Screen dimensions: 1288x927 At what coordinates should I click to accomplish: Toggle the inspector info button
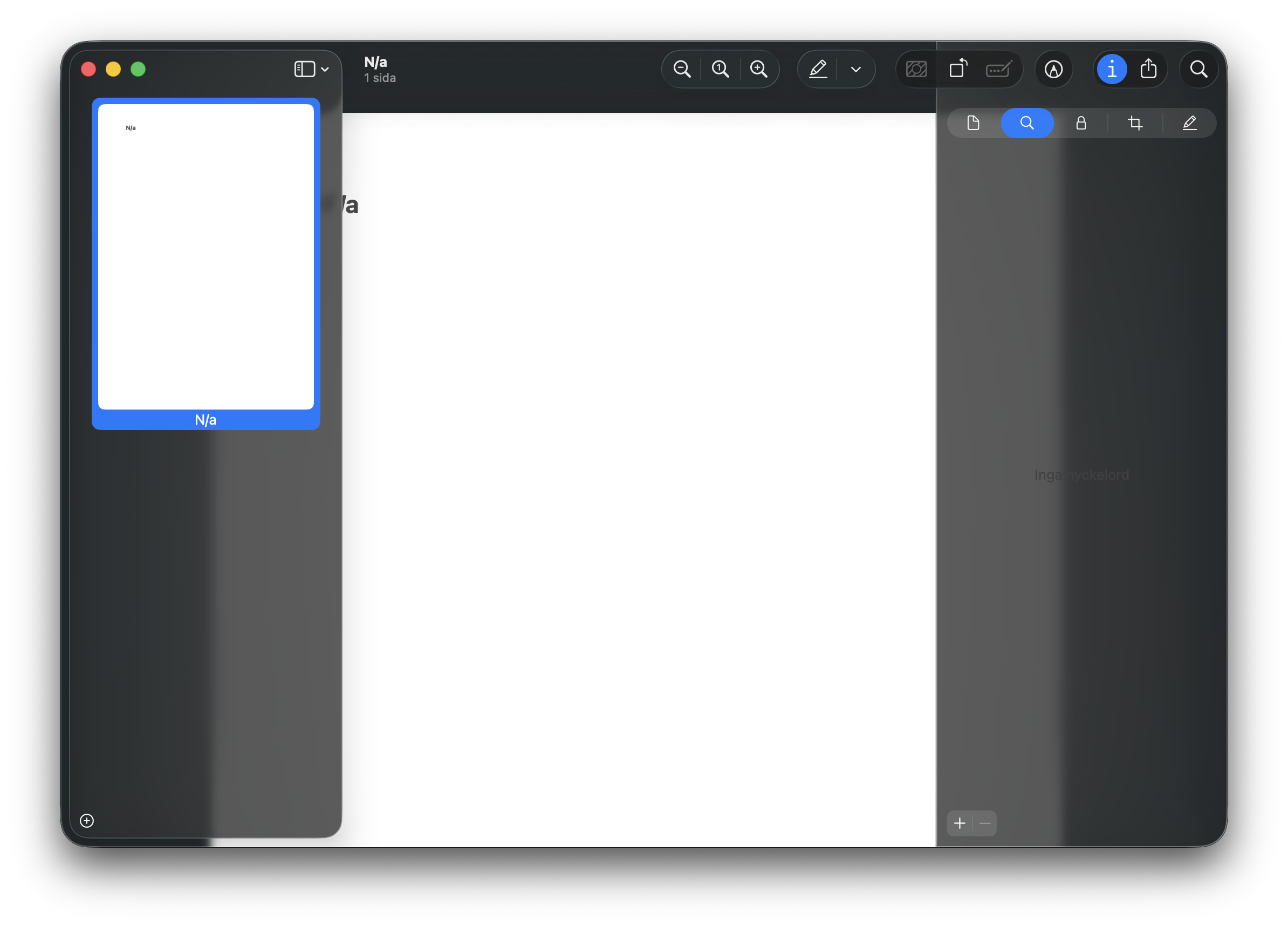(1112, 69)
